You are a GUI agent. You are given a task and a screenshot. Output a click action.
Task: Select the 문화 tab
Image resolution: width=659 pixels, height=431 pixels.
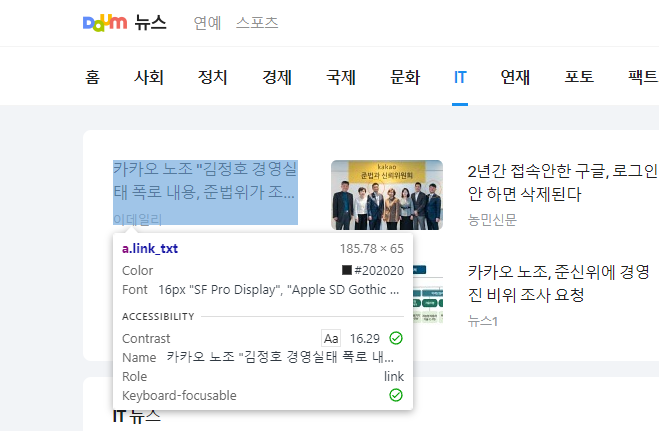coord(405,77)
